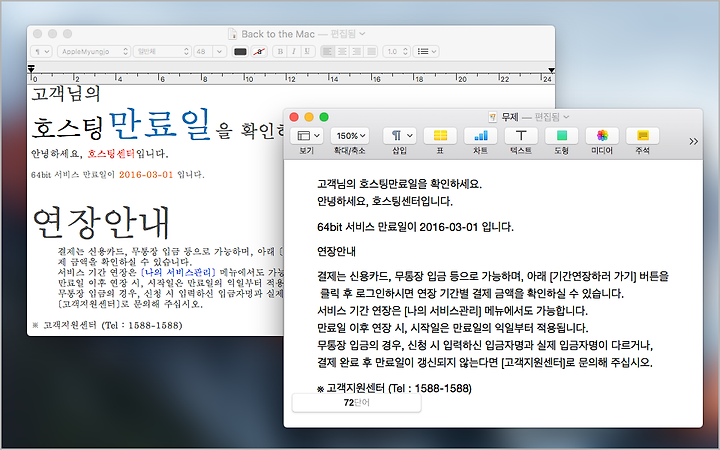Click the 연장안내 heading in Pages
The image size is (720, 450).
click(x=337, y=251)
